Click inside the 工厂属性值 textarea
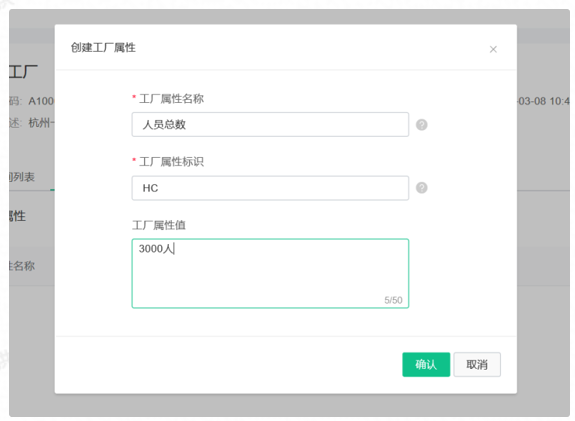Viewport: 575px width, 421px height. (x=270, y=273)
